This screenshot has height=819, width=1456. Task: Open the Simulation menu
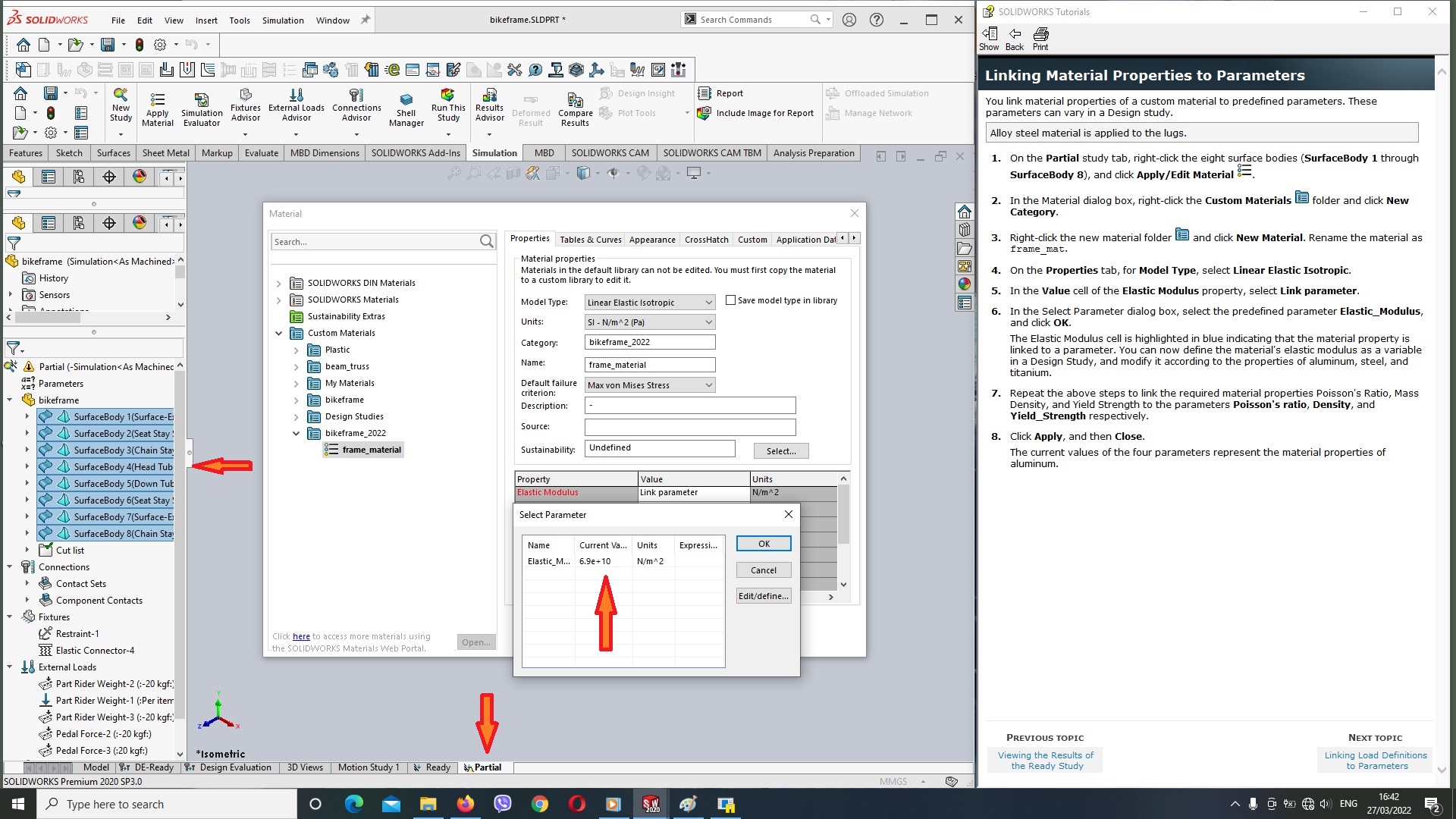pos(283,20)
